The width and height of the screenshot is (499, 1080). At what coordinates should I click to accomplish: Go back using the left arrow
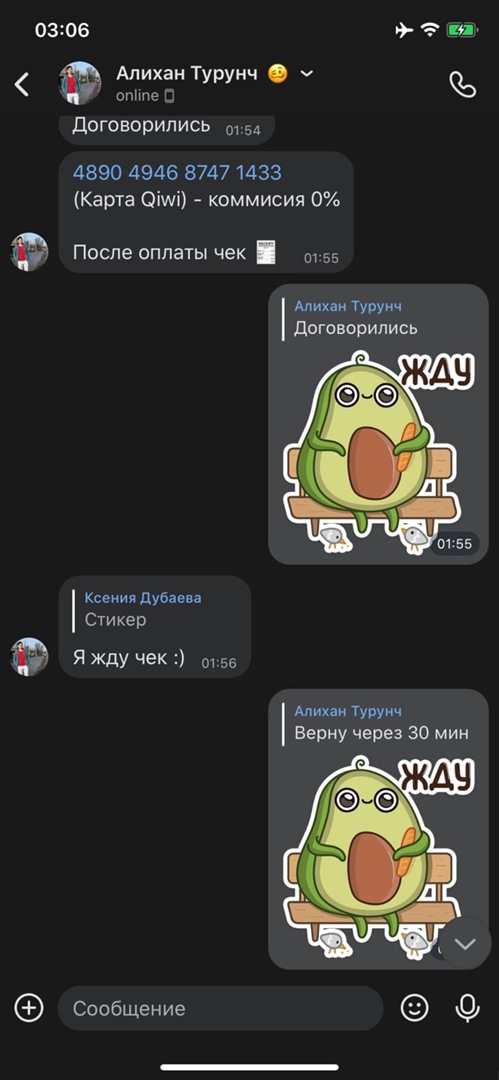[22, 85]
